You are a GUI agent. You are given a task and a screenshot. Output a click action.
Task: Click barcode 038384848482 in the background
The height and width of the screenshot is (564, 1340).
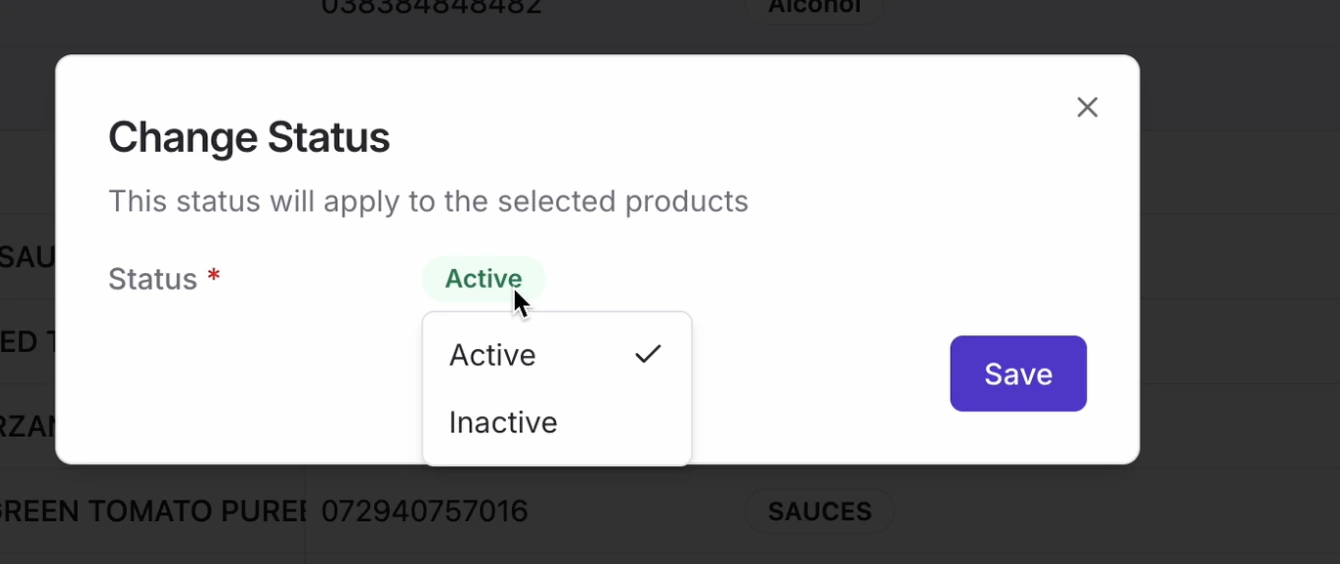(431, 8)
